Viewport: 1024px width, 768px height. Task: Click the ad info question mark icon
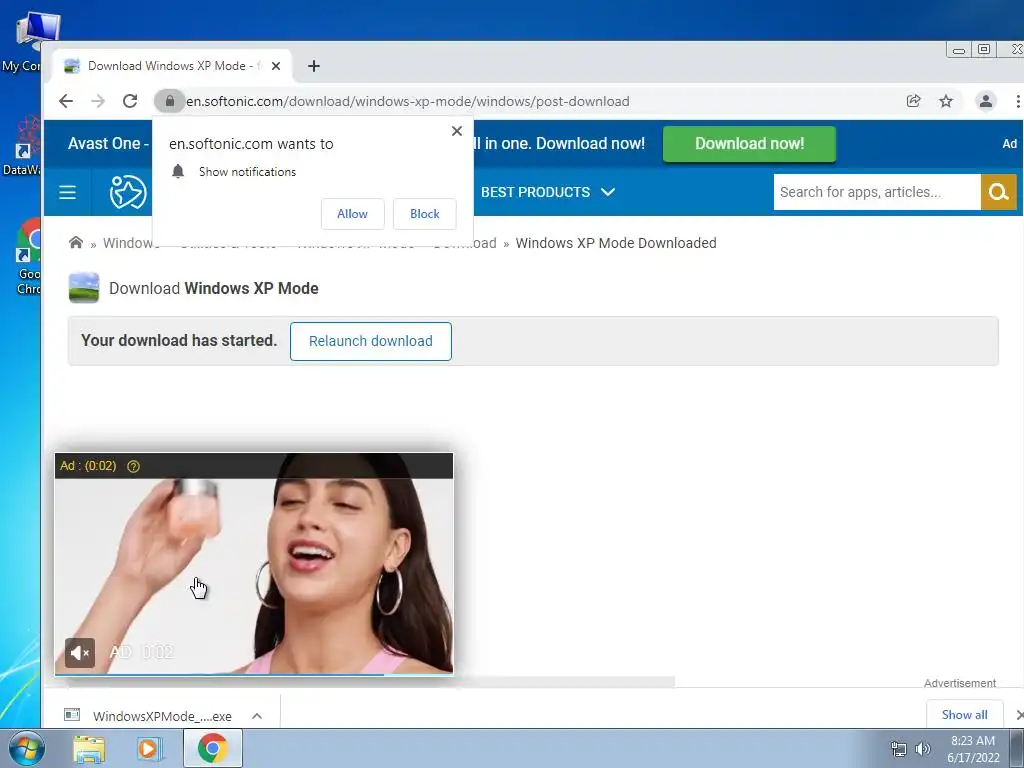point(133,466)
